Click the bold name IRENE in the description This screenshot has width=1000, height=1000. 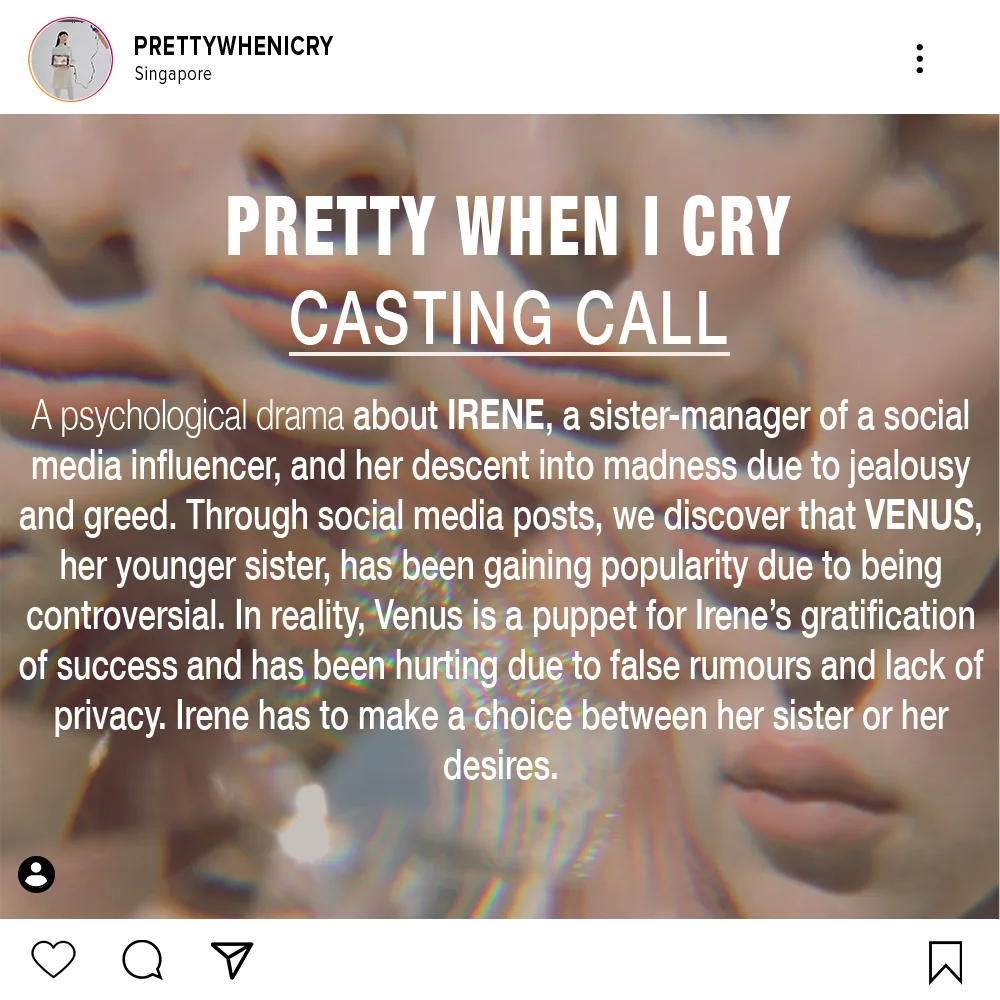[495, 416]
